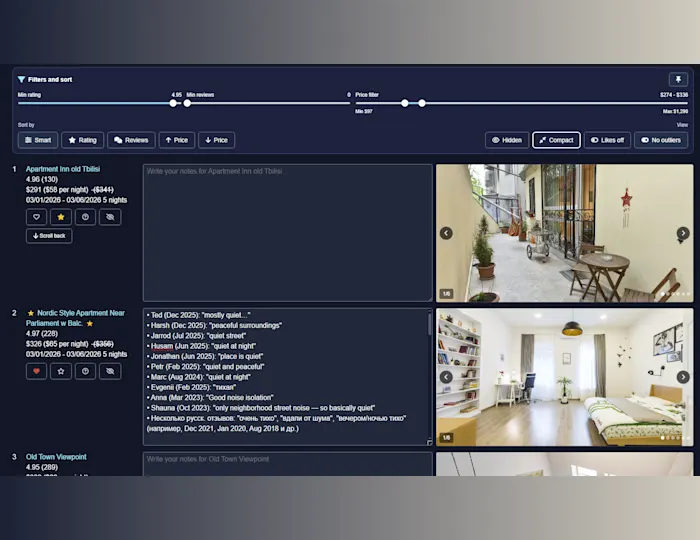The image size is (700, 540).
Task: Click the Min $97 label
Action: pos(364,112)
